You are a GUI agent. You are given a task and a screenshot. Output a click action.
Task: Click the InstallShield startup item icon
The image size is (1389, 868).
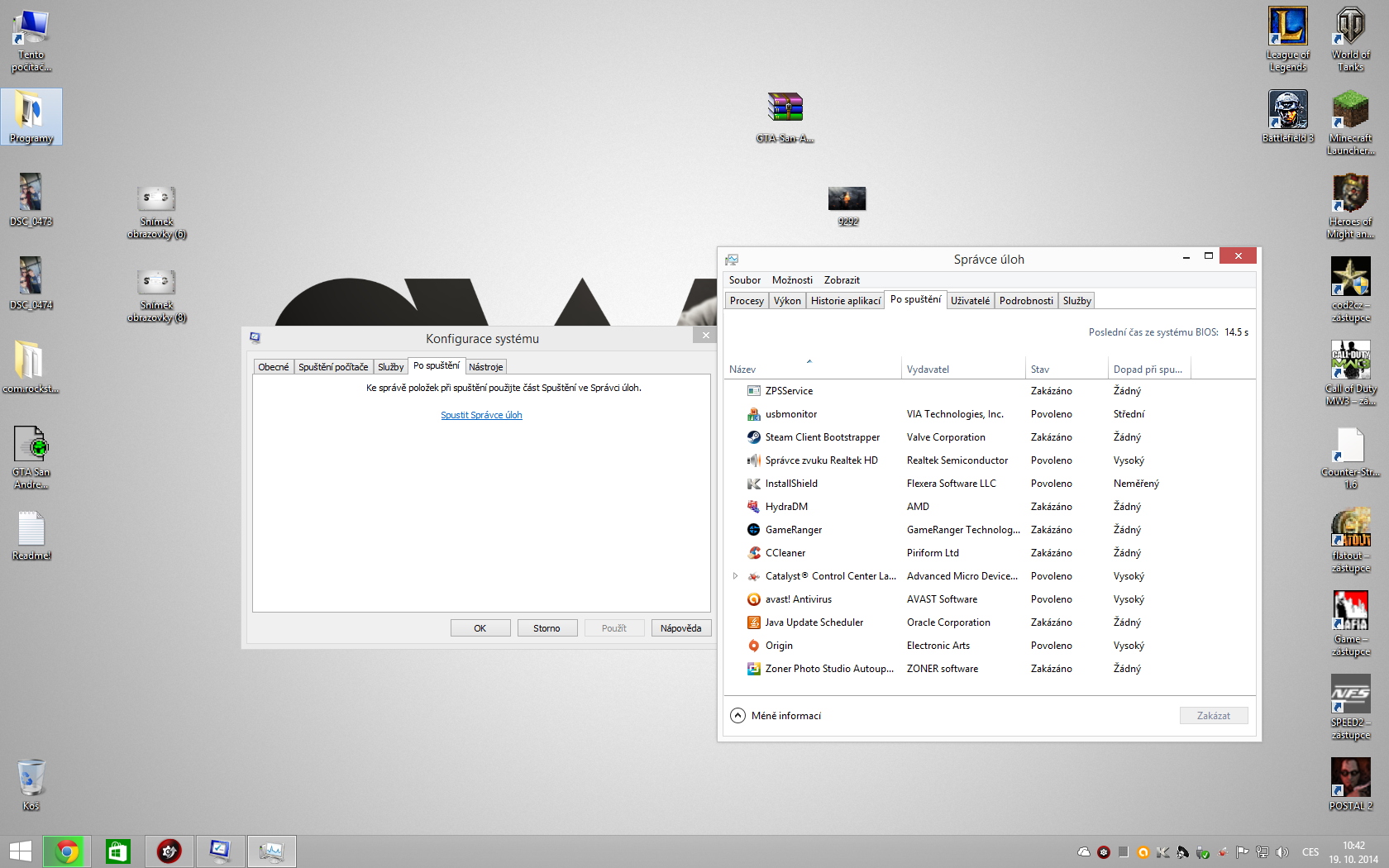click(x=753, y=484)
